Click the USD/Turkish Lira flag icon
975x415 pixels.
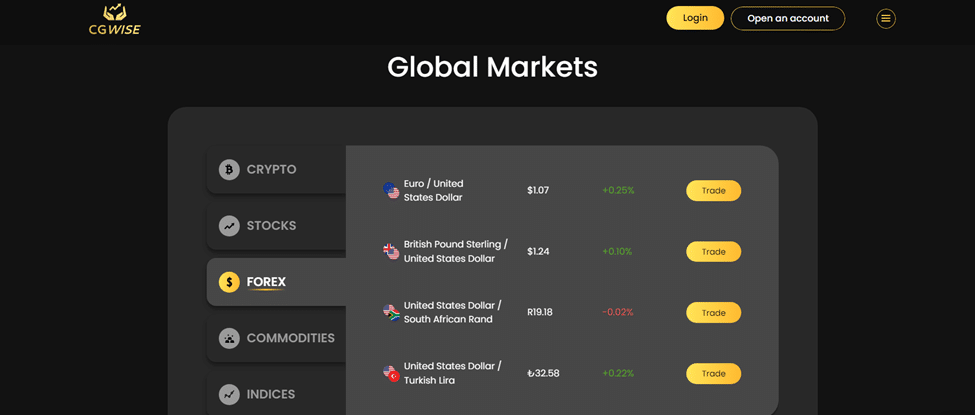pos(391,373)
